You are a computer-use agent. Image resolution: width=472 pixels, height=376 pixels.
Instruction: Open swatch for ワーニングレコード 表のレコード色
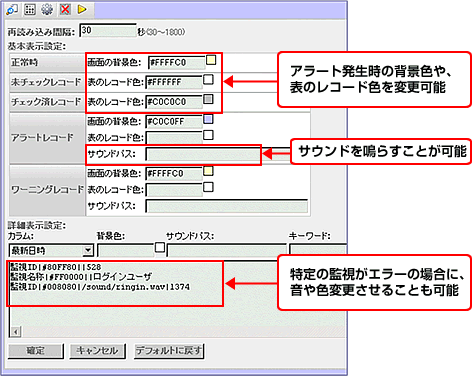pyautogui.click(x=208, y=187)
